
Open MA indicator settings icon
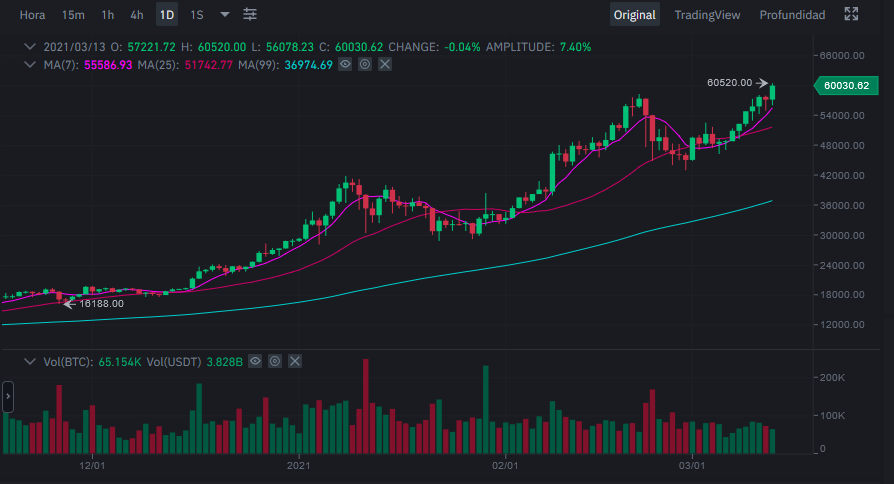tap(365, 64)
